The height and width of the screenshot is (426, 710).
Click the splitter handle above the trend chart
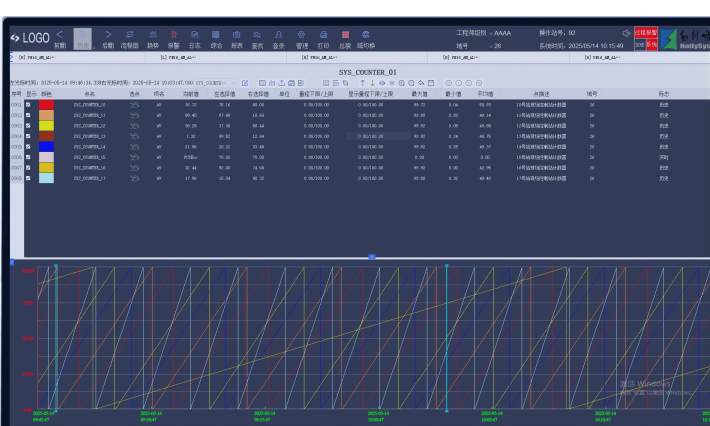pos(372,257)
